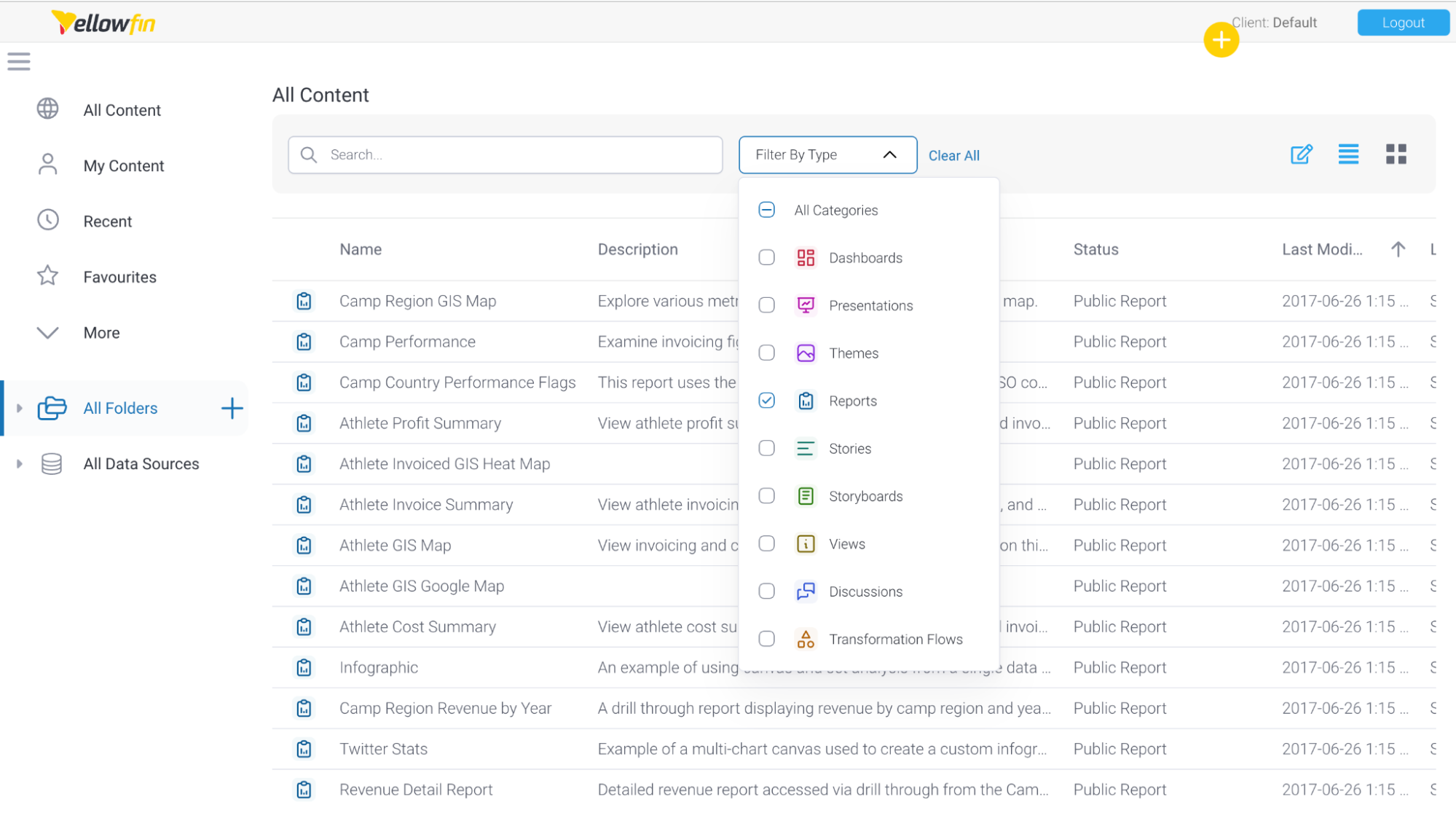Enable the Dashboards filter

click(766, 257)
